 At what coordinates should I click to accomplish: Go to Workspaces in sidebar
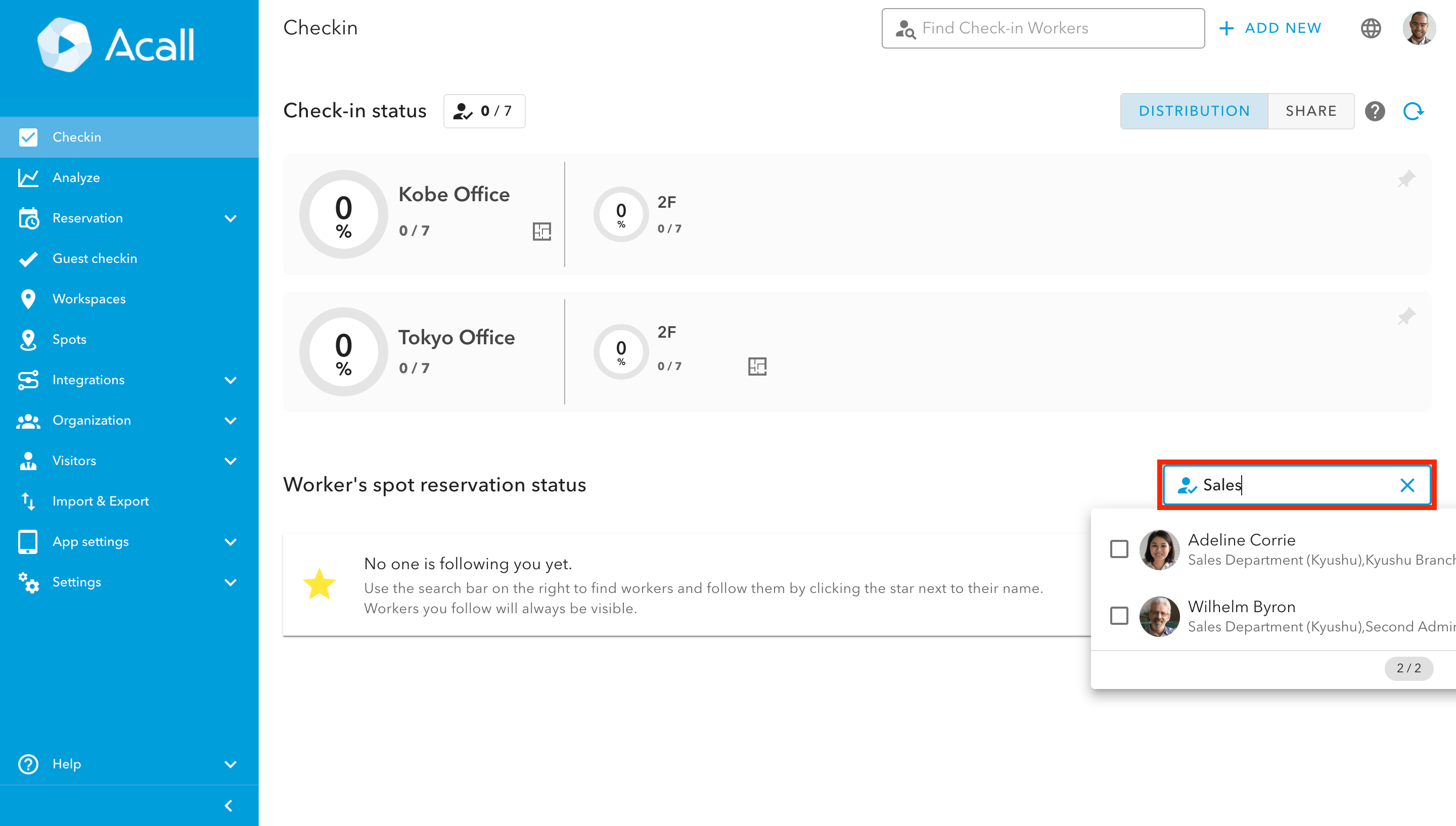pos(88,299)
